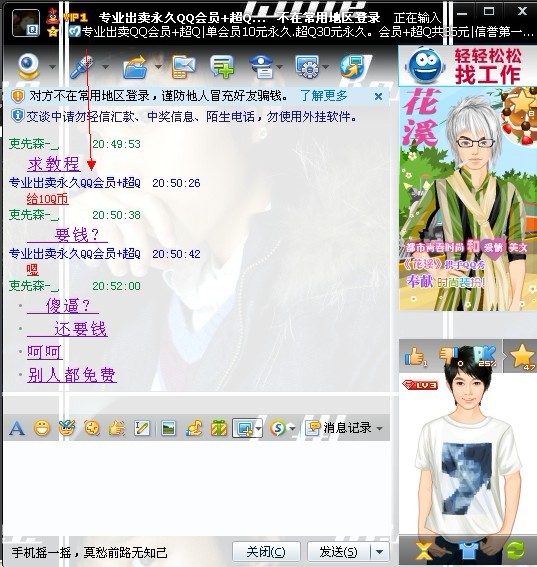Viewport: 537px width, 567px height.
Task: Share music with note icon
Action: (194, 428)
